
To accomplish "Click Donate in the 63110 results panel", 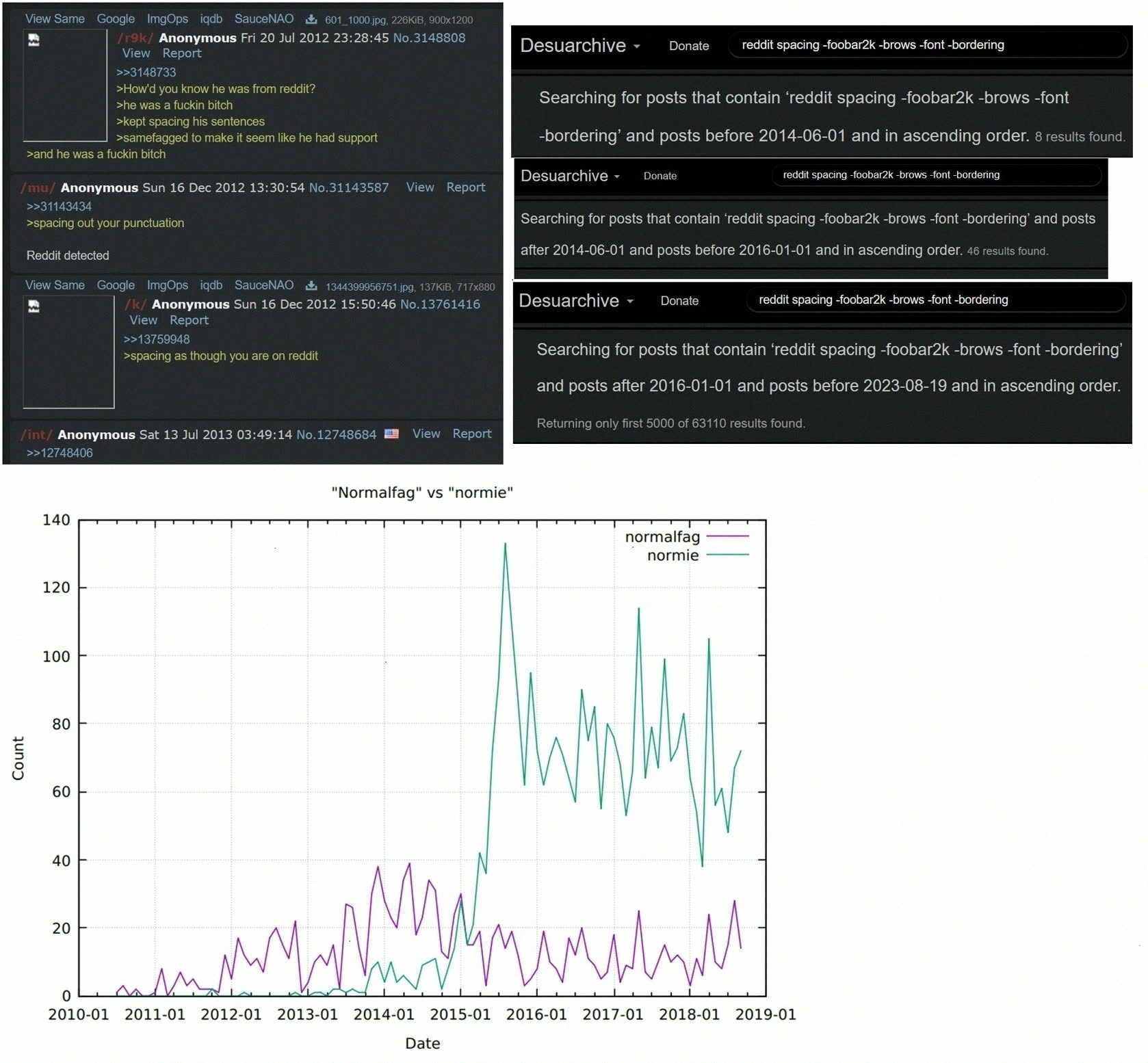I will (679, 300).
